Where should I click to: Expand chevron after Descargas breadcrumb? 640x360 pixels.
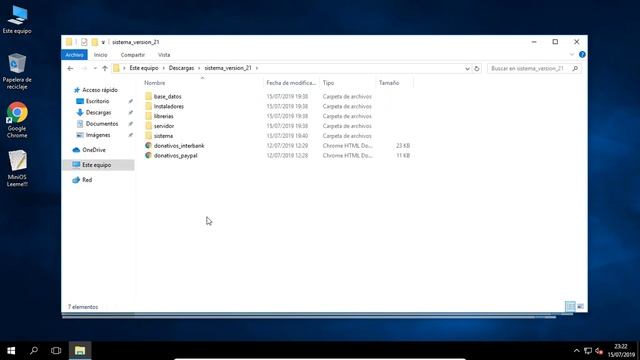200,68
